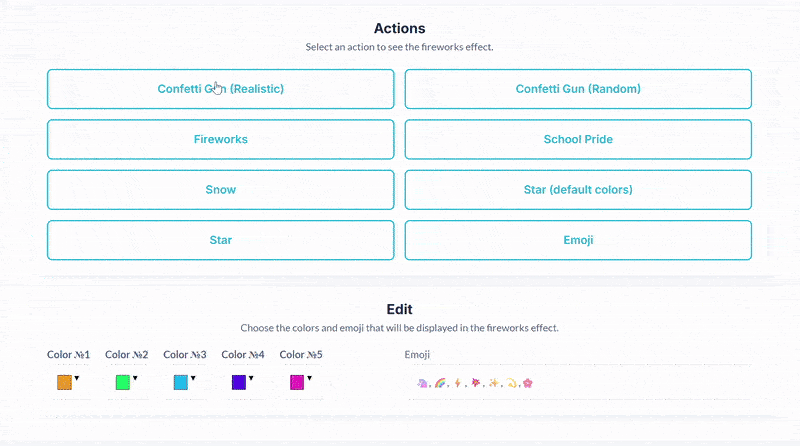
Task: Activate the Emoji fireworks effect
Action: (x=578, y=240)
